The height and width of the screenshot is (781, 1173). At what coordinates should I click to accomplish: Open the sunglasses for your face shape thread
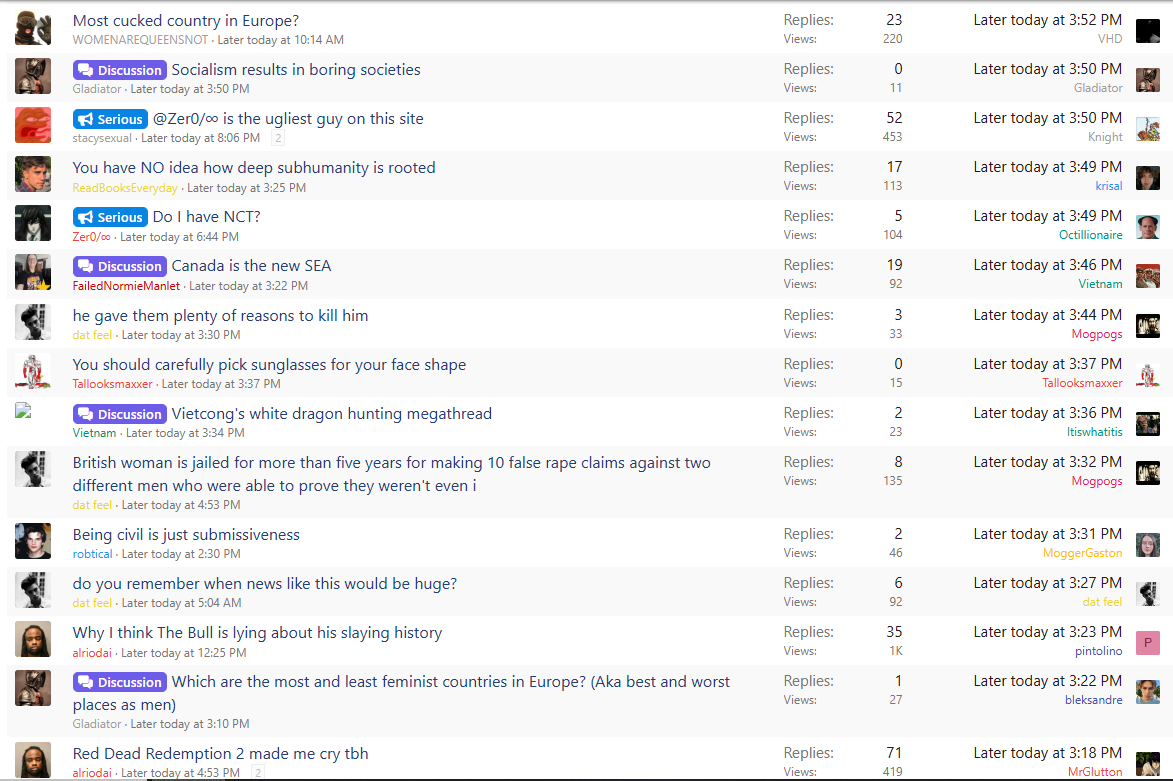pos(269,365)
